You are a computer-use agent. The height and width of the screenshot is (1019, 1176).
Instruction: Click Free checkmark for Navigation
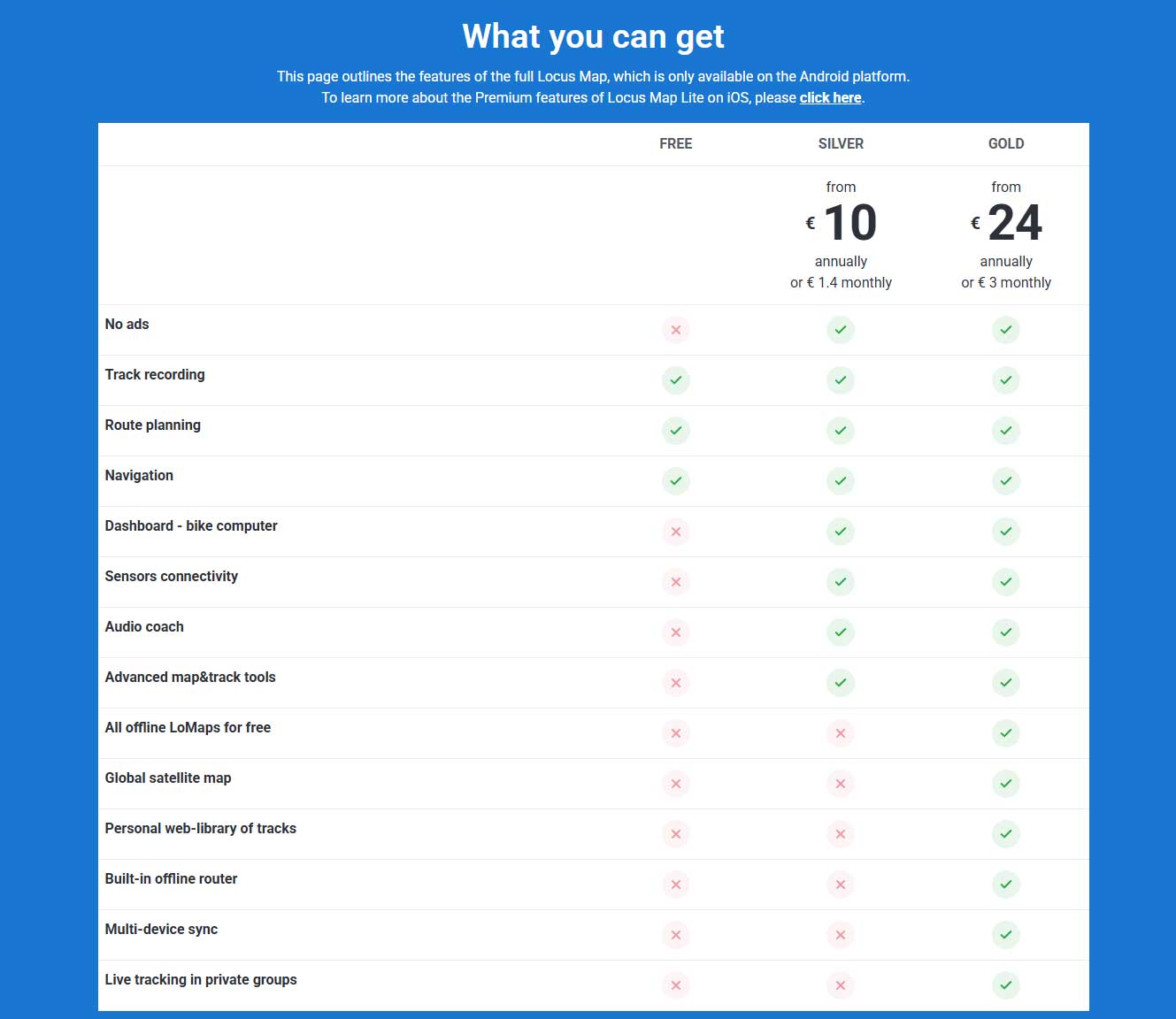pos(676,481)
